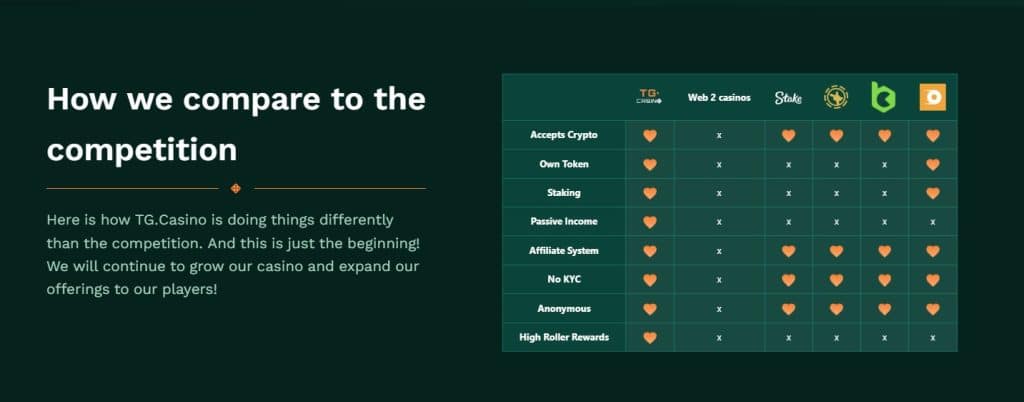
Task: Select the Own Token row label
Action: click(564, 164)
